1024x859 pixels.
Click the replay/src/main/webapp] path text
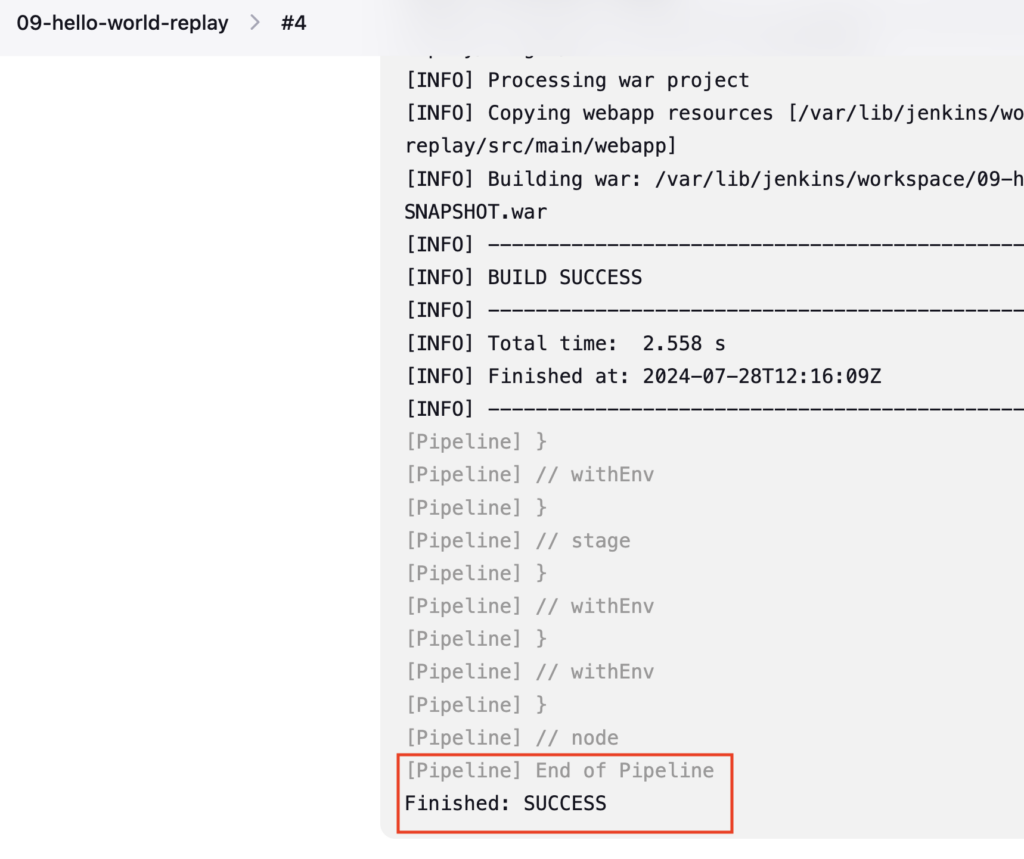click(541, 146)
